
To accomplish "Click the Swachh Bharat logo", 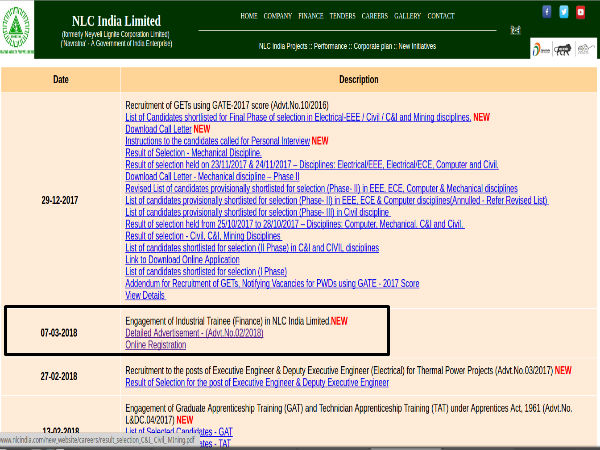I will pyautogui.click(x=585, y=49).
